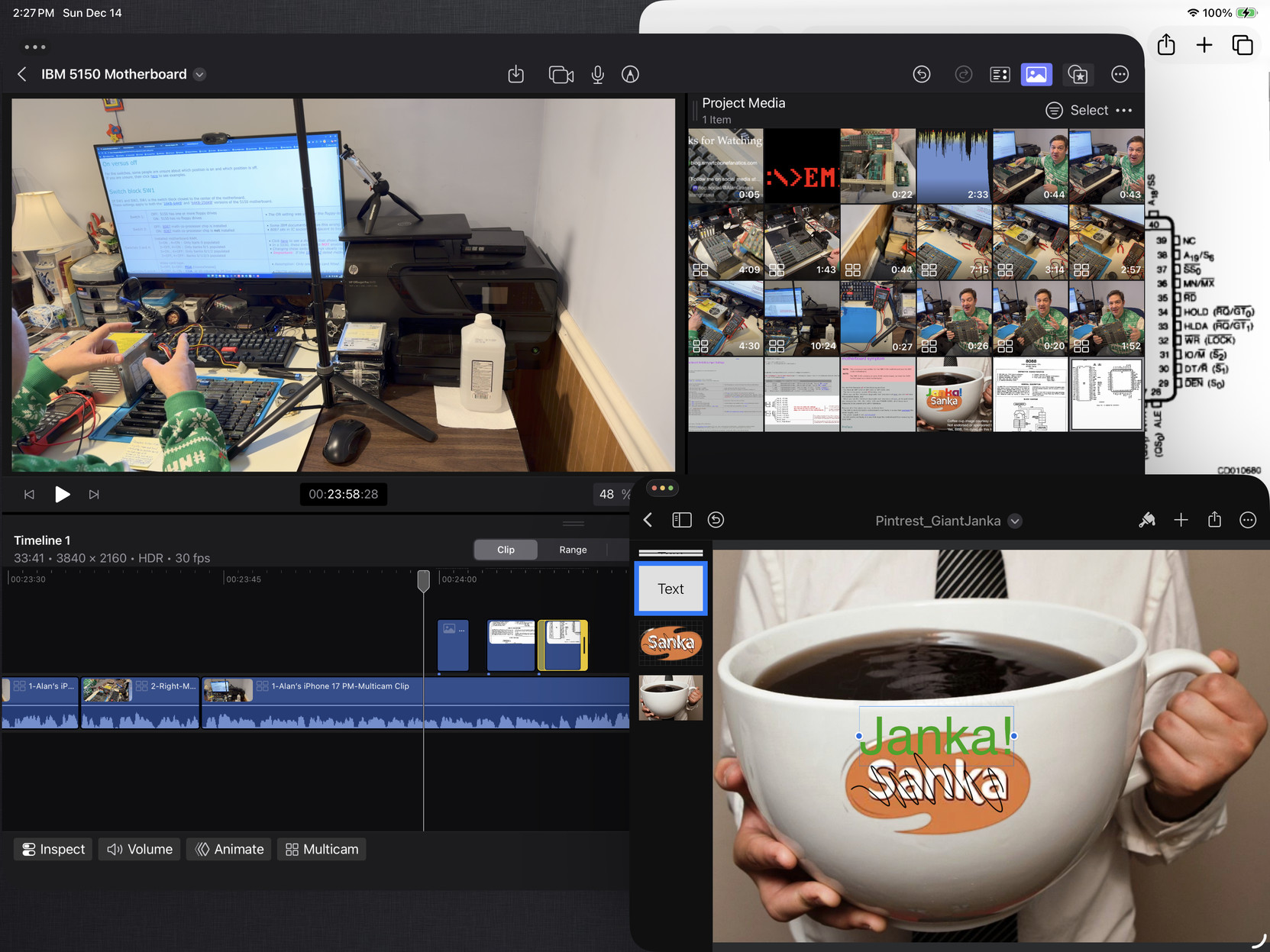Select the yellow-highlighted connected clip in timeline
The image size is (1270, 952).
(563, 646)
